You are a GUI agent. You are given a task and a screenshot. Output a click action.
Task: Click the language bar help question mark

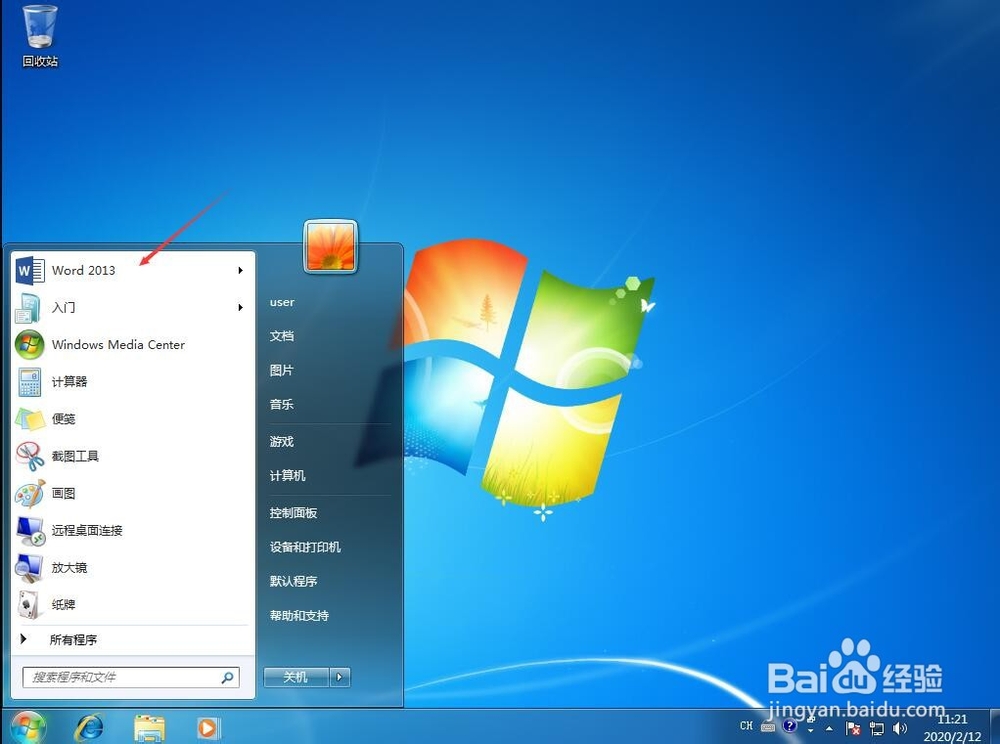coord(790,726)
